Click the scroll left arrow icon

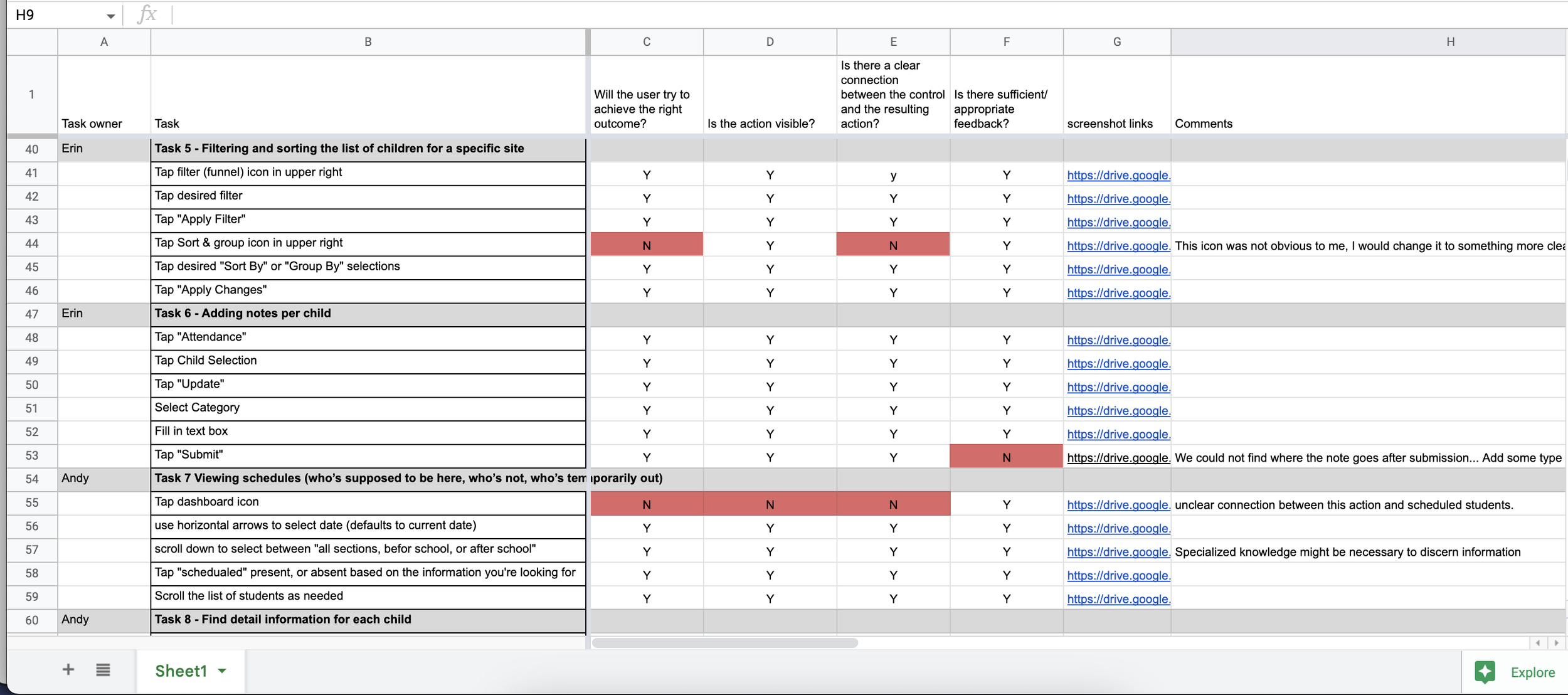pyautogui.click(x=1538, y=643)
